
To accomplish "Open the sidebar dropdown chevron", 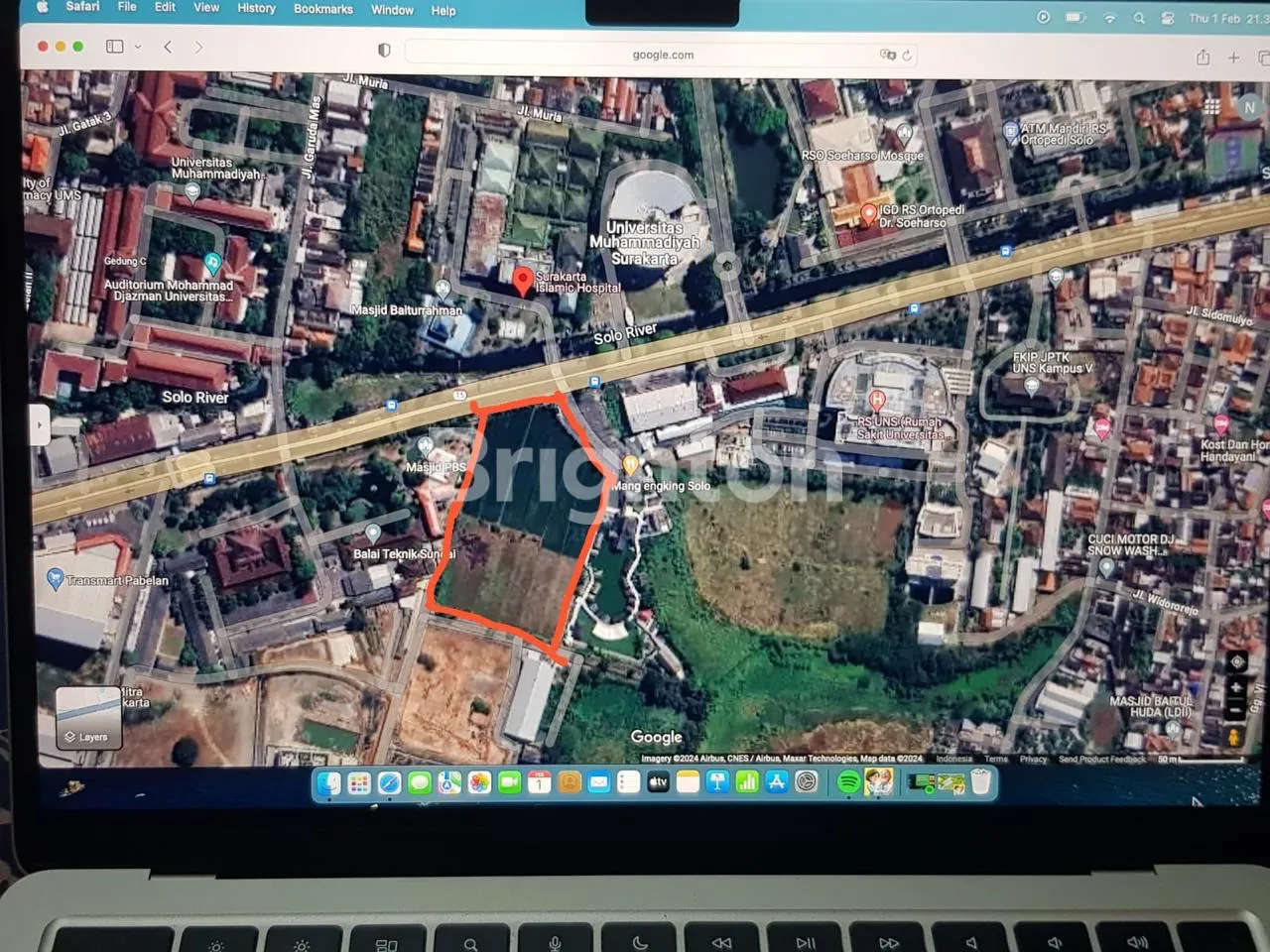I will coord(138,47).
